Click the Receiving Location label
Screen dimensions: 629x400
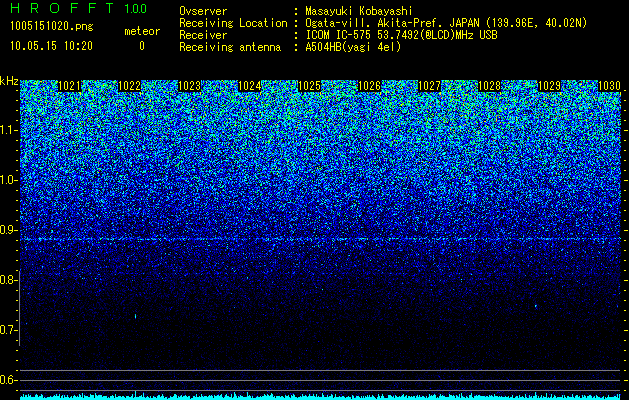point(233,23)
